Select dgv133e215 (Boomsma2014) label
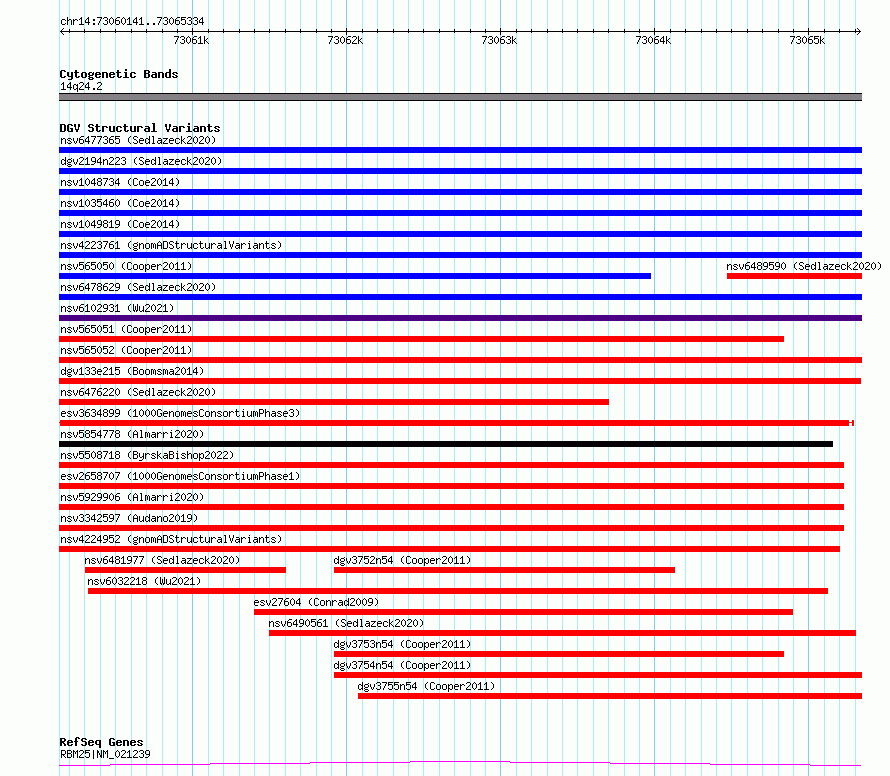 [x=132, y=371]
